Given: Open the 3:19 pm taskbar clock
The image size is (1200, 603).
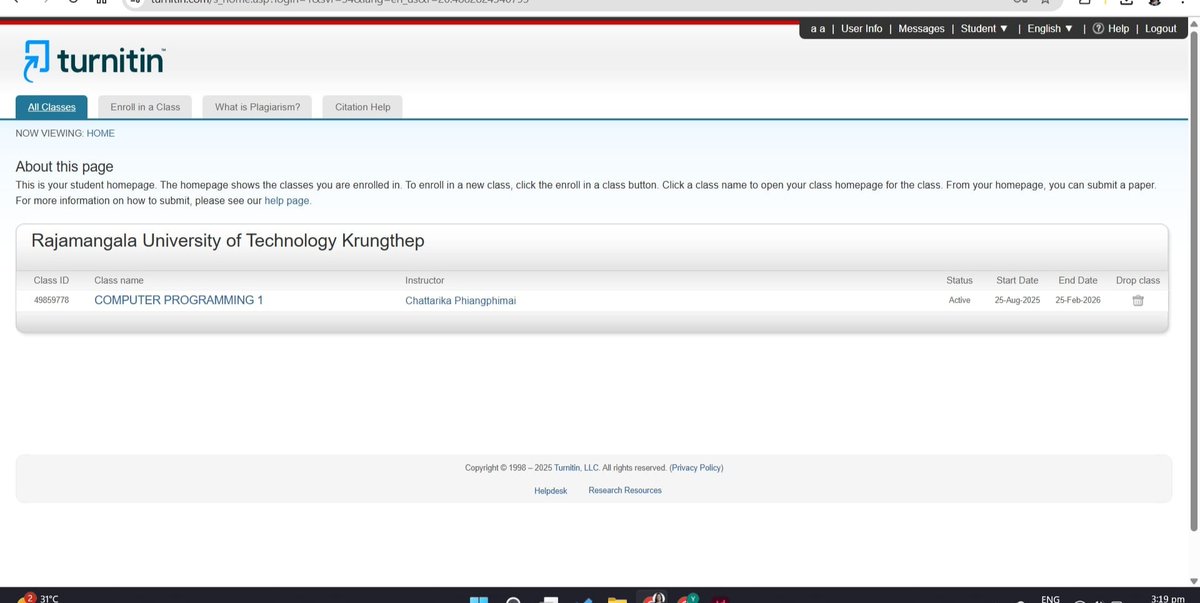Looking at the screenshot, I should (1167, 598).
